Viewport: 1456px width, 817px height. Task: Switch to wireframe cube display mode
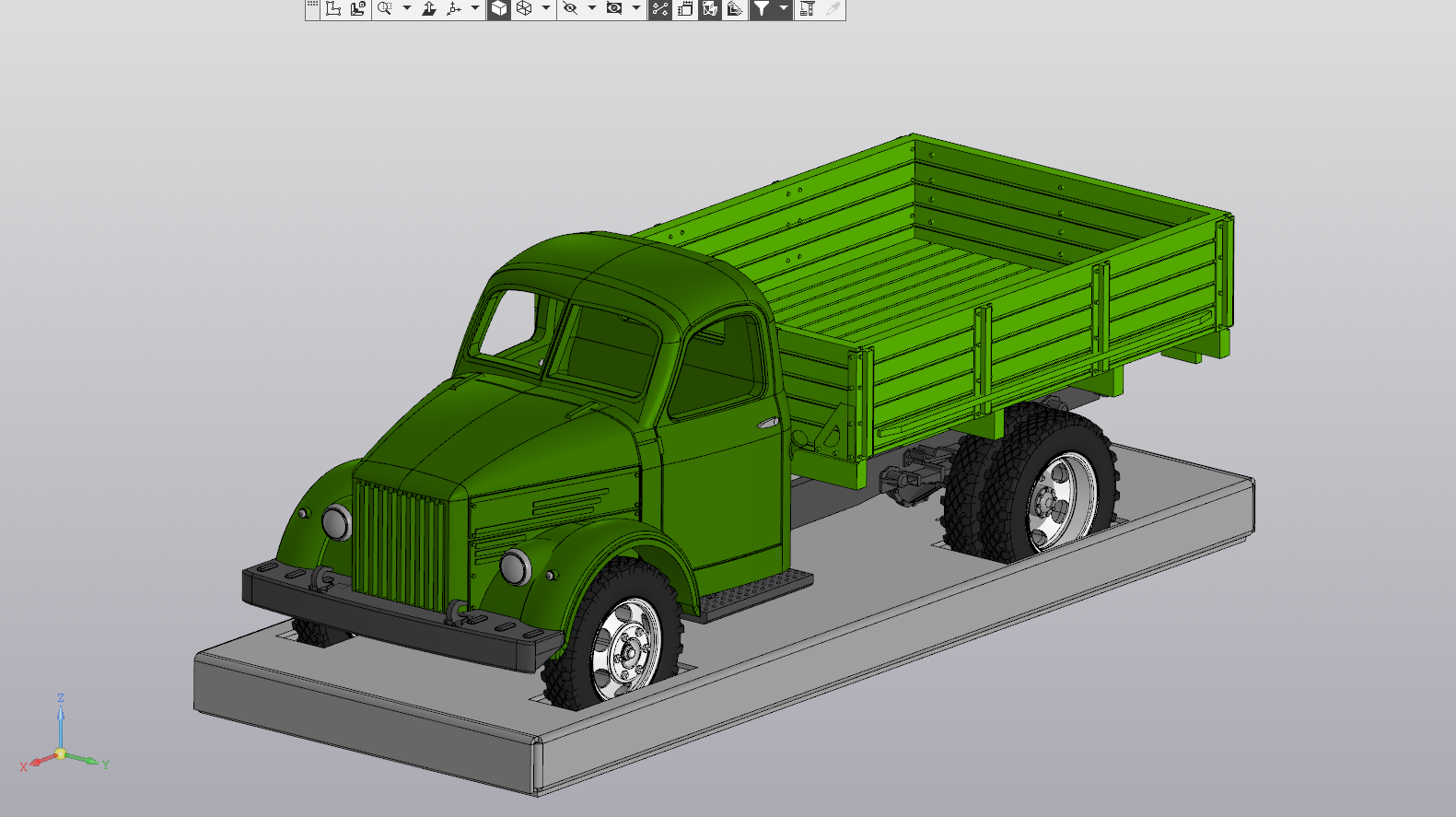(524, 9)
